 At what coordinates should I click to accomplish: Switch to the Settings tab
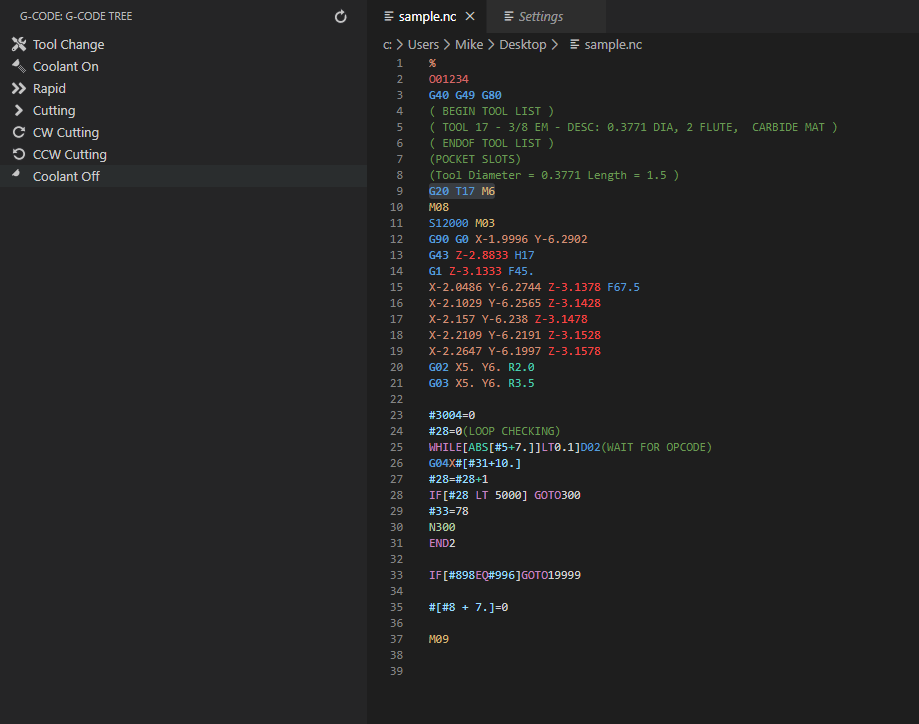click(x=540, y=17)
